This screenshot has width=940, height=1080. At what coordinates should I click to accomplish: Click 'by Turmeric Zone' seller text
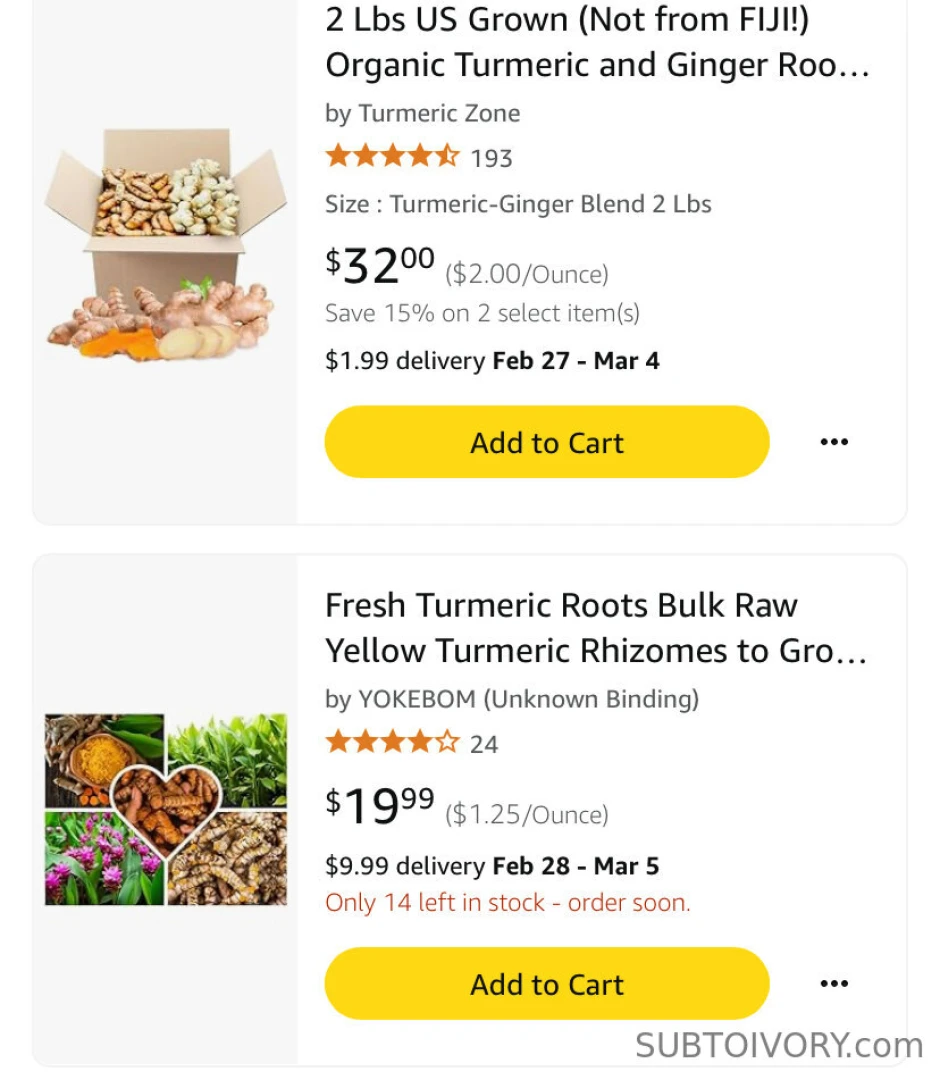tap(422, 113)
